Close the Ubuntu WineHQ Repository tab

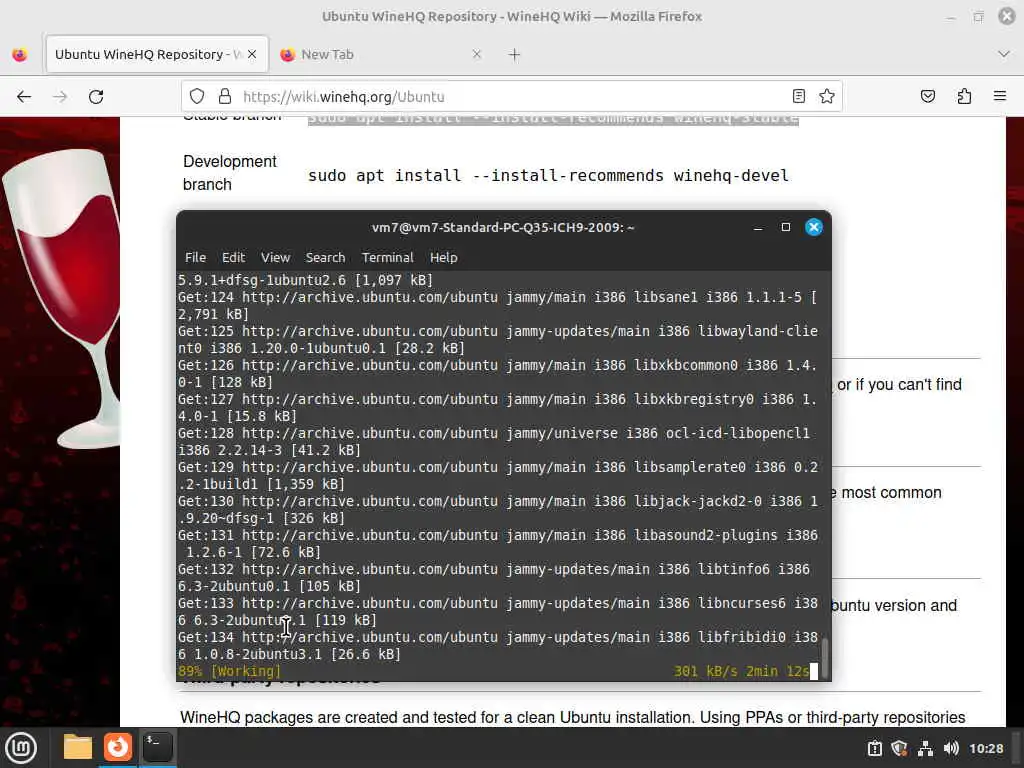(x=252, y=54)
